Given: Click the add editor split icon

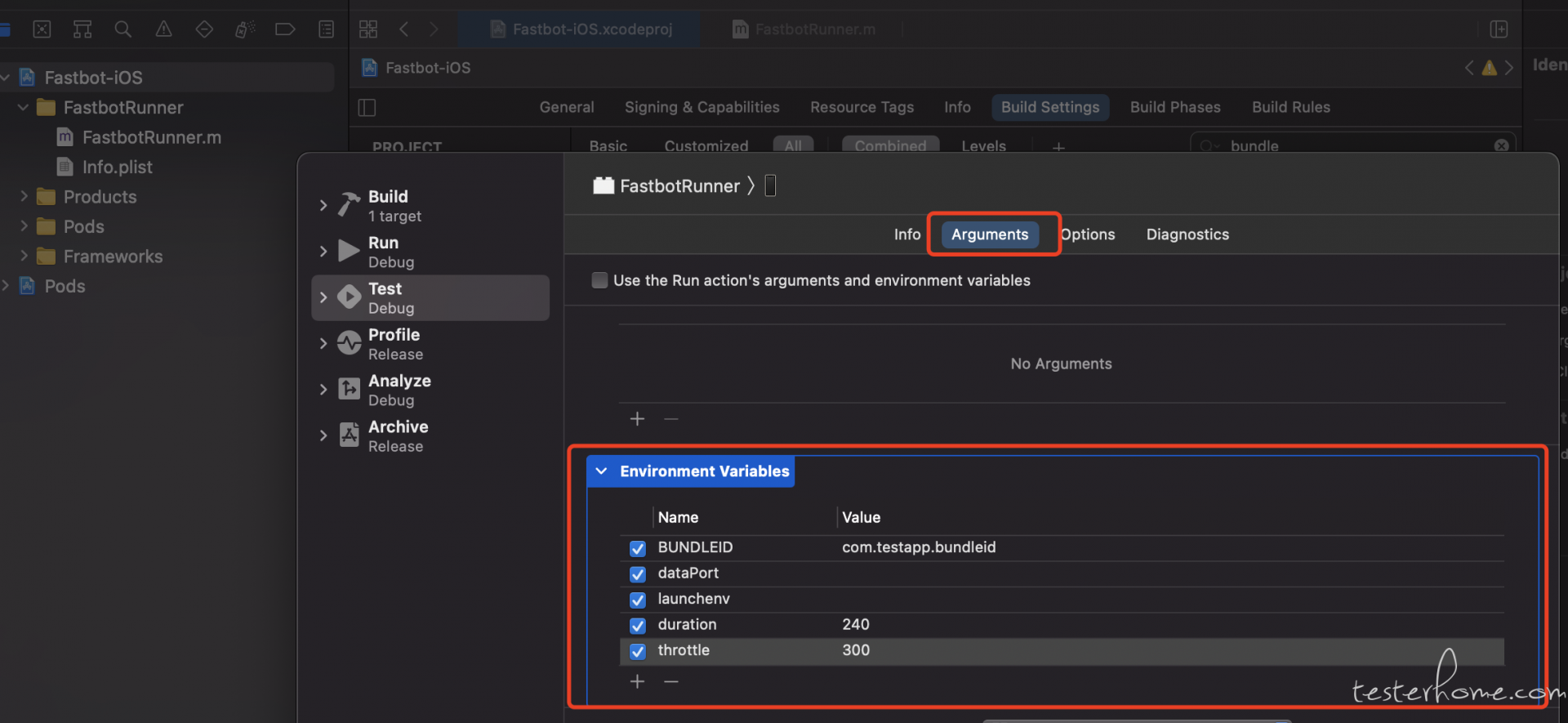Looking at the screenshot, I should tap(1499, 29).
